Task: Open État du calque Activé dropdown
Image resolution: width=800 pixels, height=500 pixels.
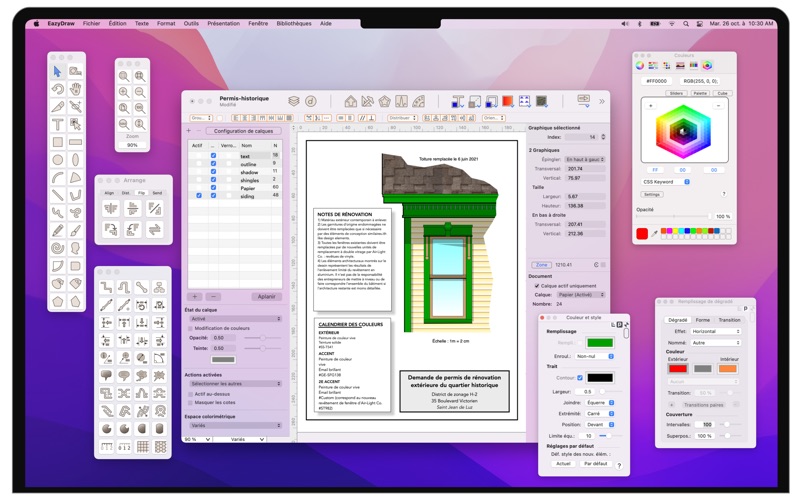Action: pos(235,318)
